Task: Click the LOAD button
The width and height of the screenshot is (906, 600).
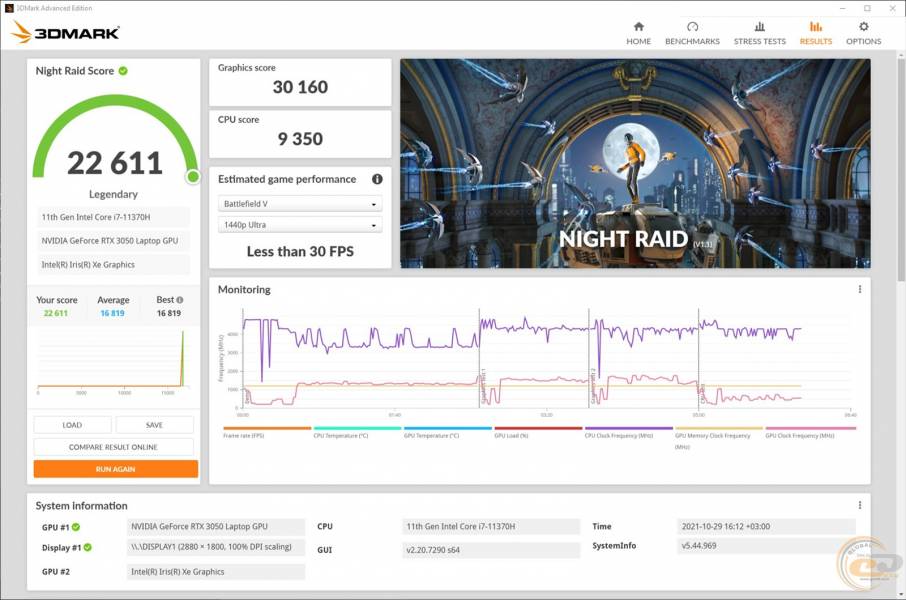Action: pos(72,425)
